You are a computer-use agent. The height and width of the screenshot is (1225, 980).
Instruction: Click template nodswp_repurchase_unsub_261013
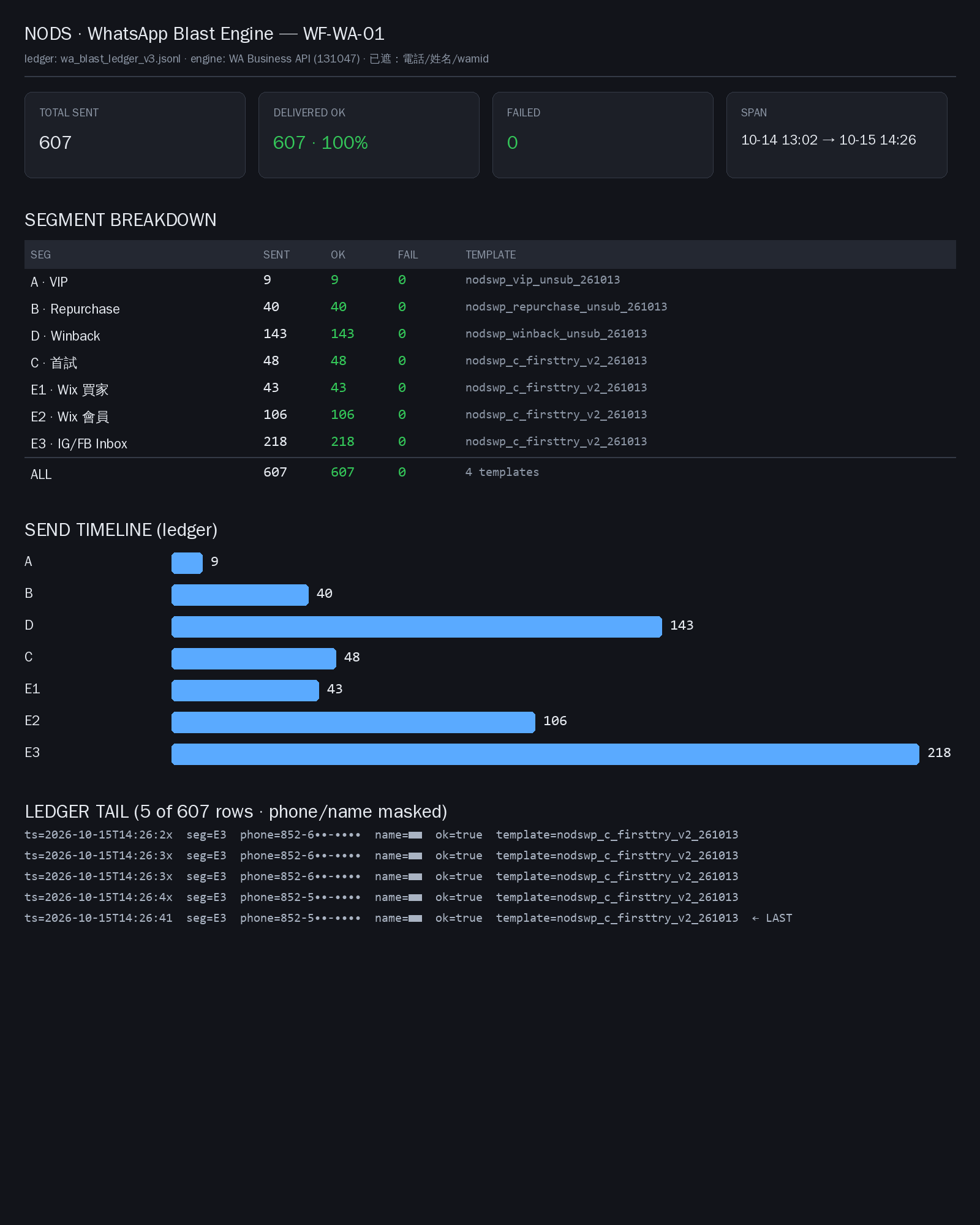[567, 307]
